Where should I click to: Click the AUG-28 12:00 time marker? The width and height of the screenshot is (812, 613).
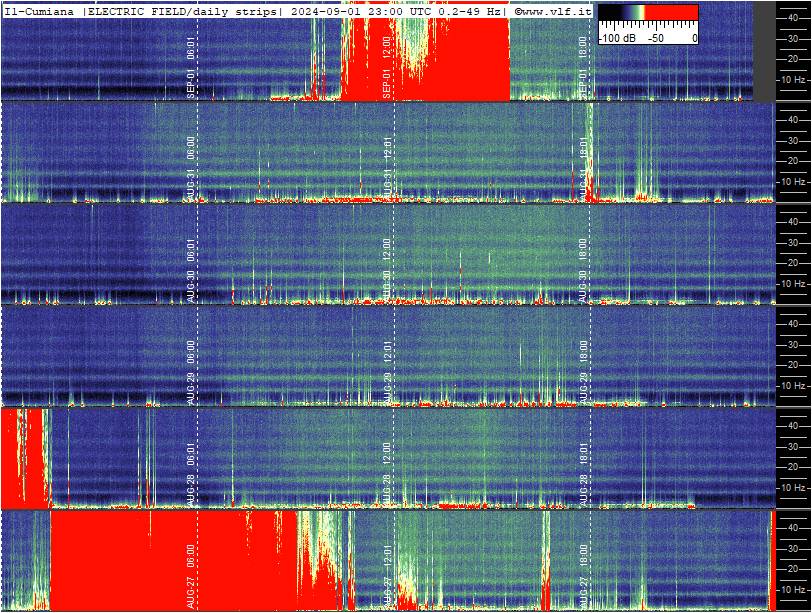pos(386,474)
